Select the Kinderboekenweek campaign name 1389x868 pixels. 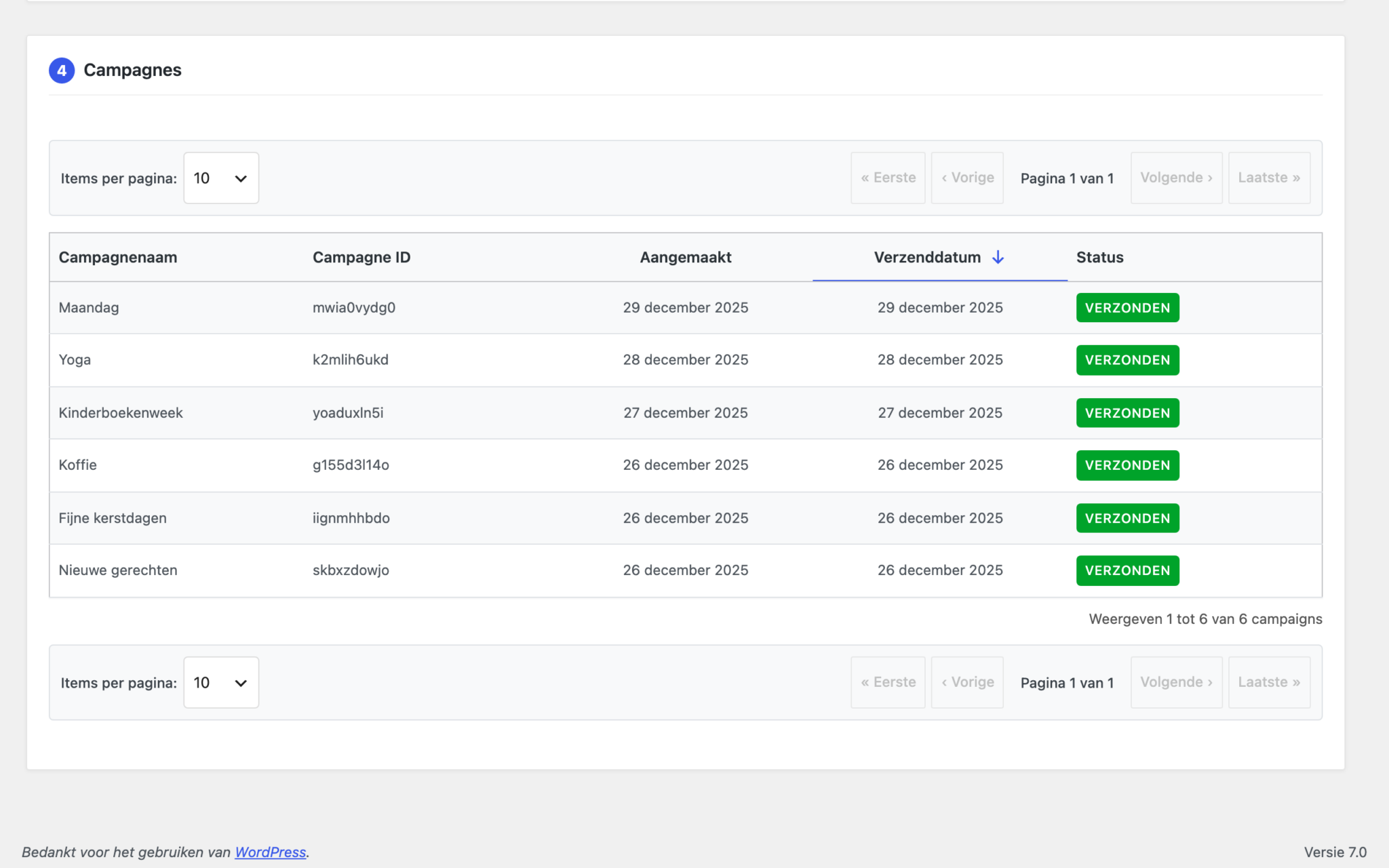(121, 412)
